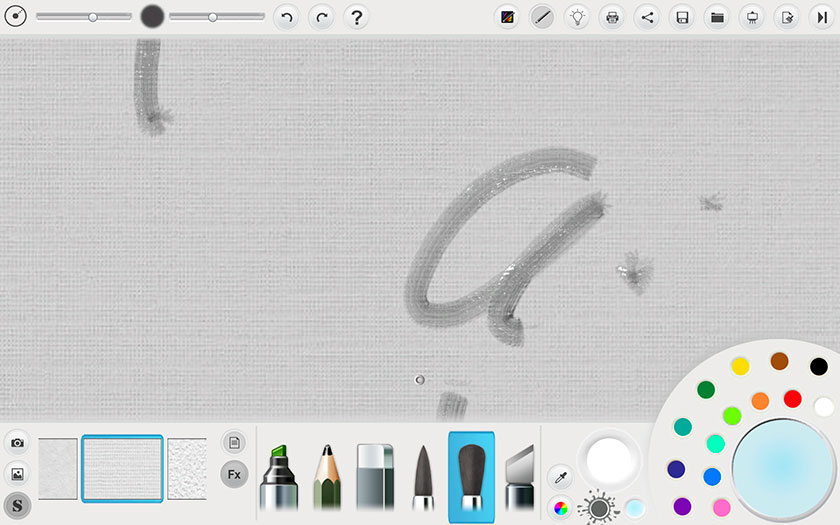This screenshot has height=525, width=840.
Task: Pick the black paint color
Action: click(x=819, y=366)
